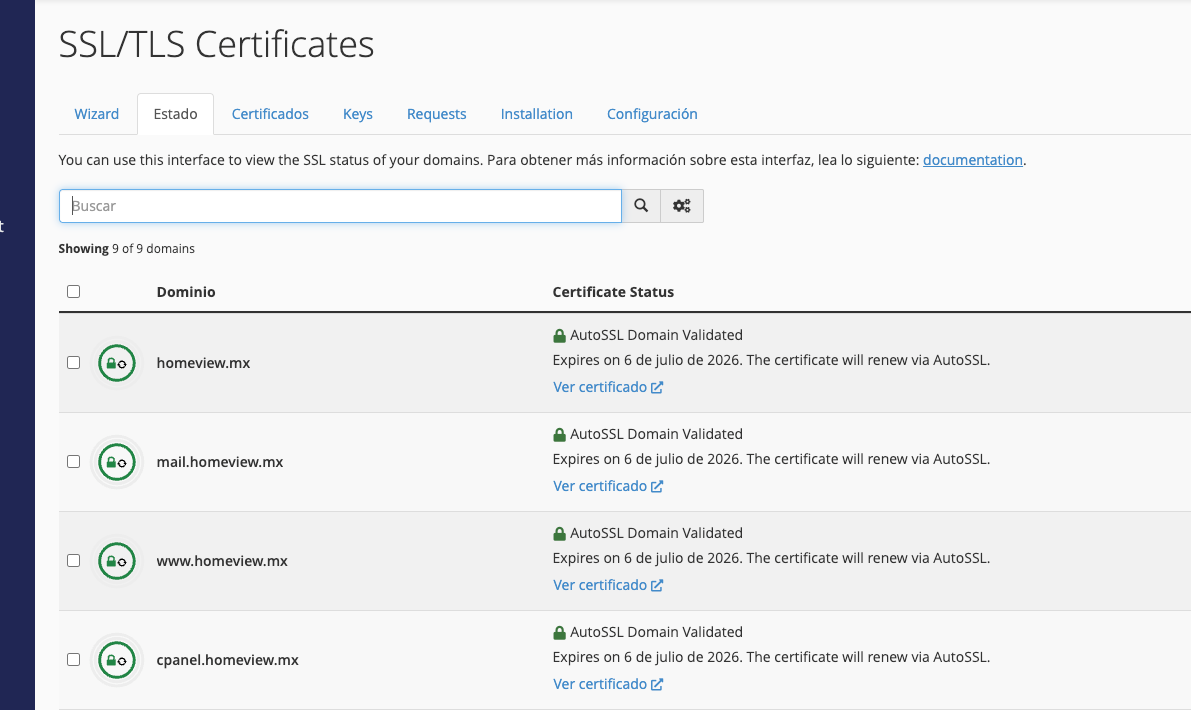The width and height of the screenshot is (1191, 710).
Task: Open the documentation link
Action: point(972,160)
